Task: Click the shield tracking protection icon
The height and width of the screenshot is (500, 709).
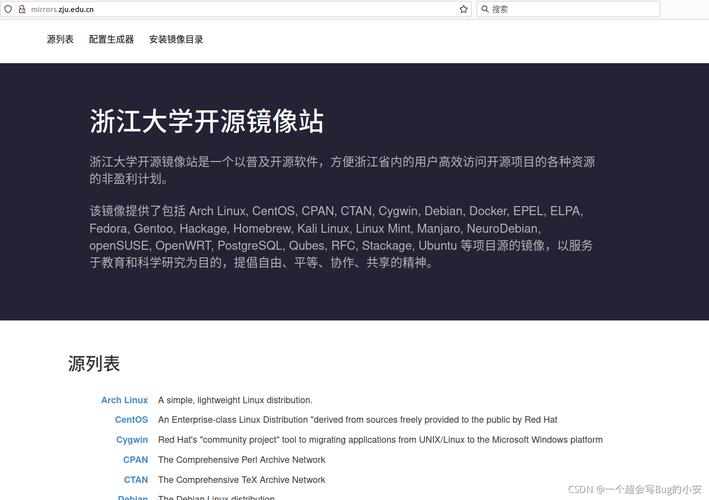Action: 8,9
